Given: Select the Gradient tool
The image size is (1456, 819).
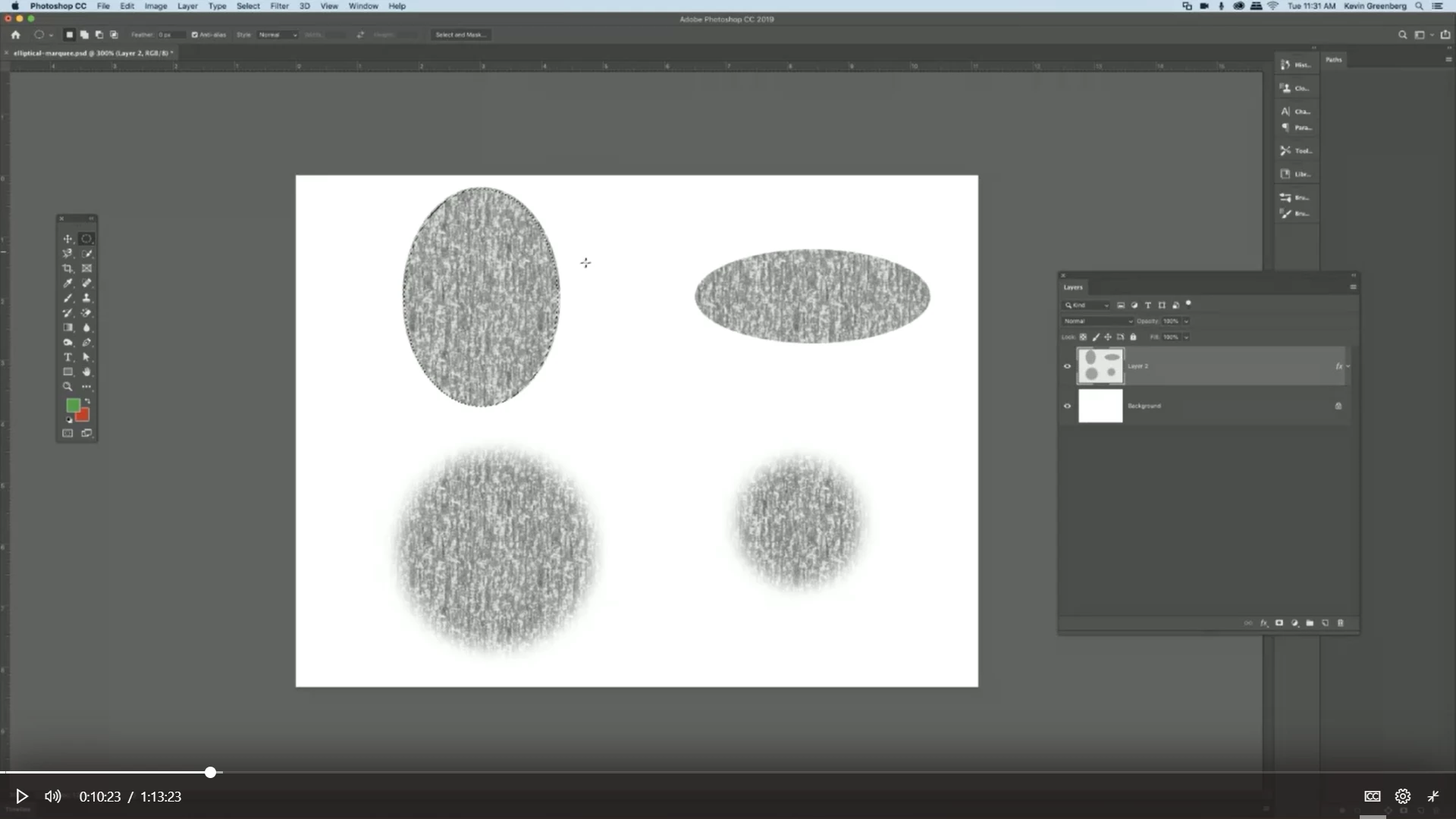Looking at the screenshot, I should coord(67,328).
